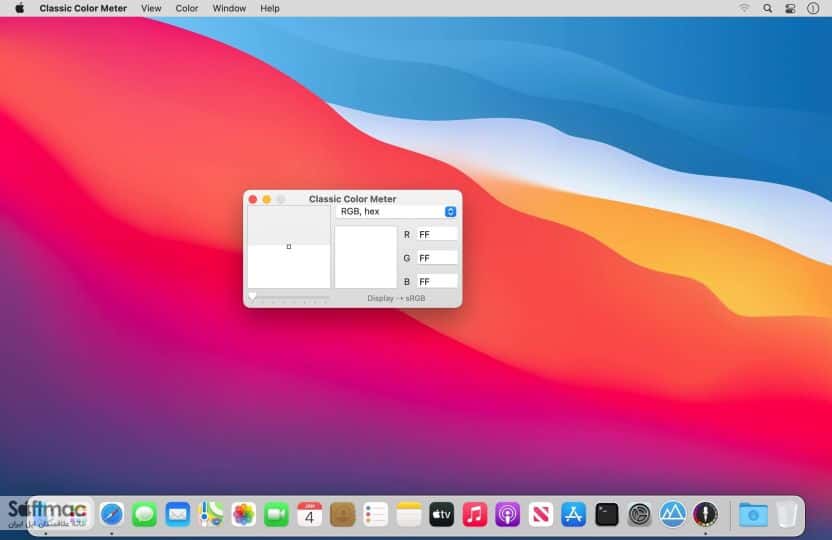Image resolution: width=832 pixels, height=540 pixels.
Task: Click the Display → sRGB label
Action: click(x=396, y=298)
